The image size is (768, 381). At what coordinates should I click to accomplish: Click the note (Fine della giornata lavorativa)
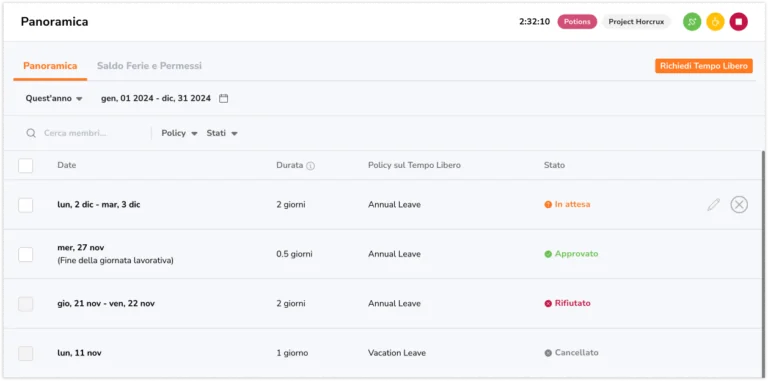115,261
